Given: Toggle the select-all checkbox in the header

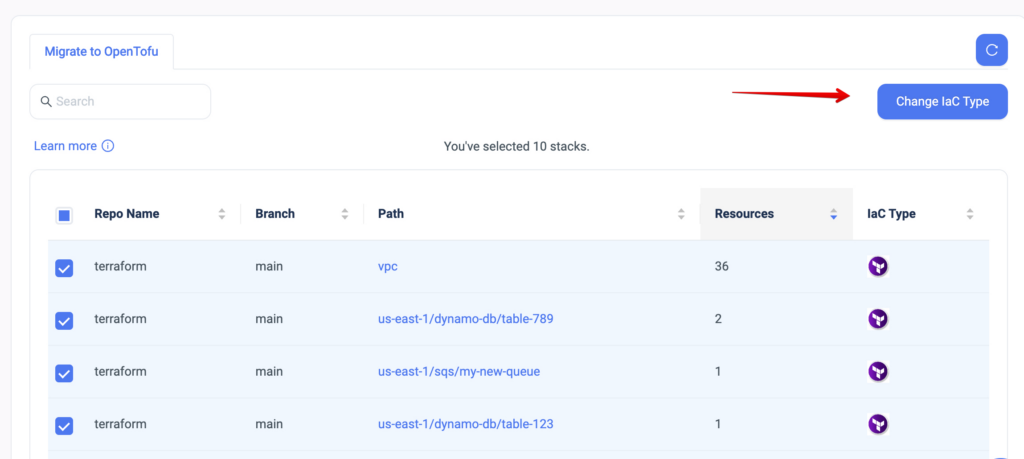Looking at the screenshot, I should click(x=64, y=215).
